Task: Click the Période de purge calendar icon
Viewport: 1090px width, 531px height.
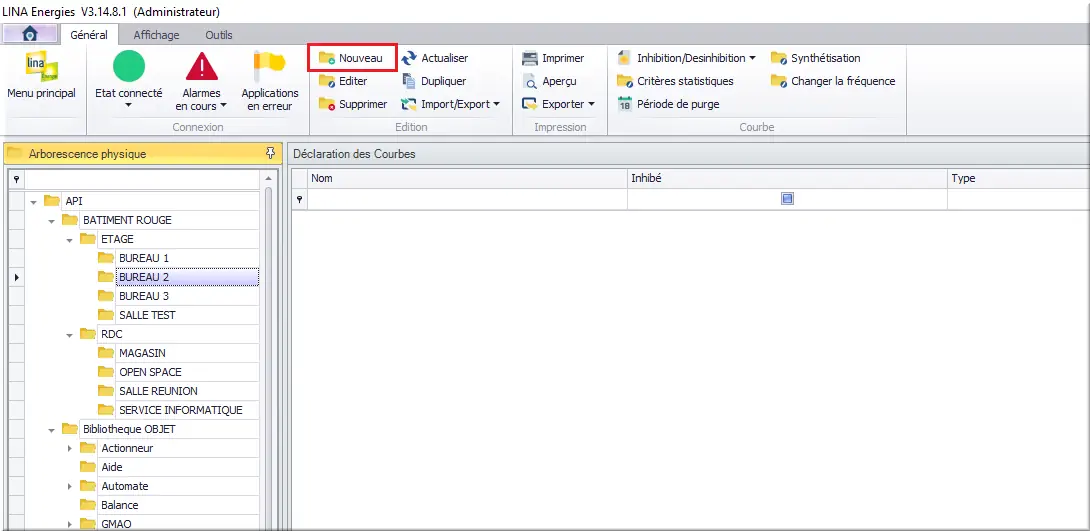Action: pyautogui.click(x=624, y=104)
